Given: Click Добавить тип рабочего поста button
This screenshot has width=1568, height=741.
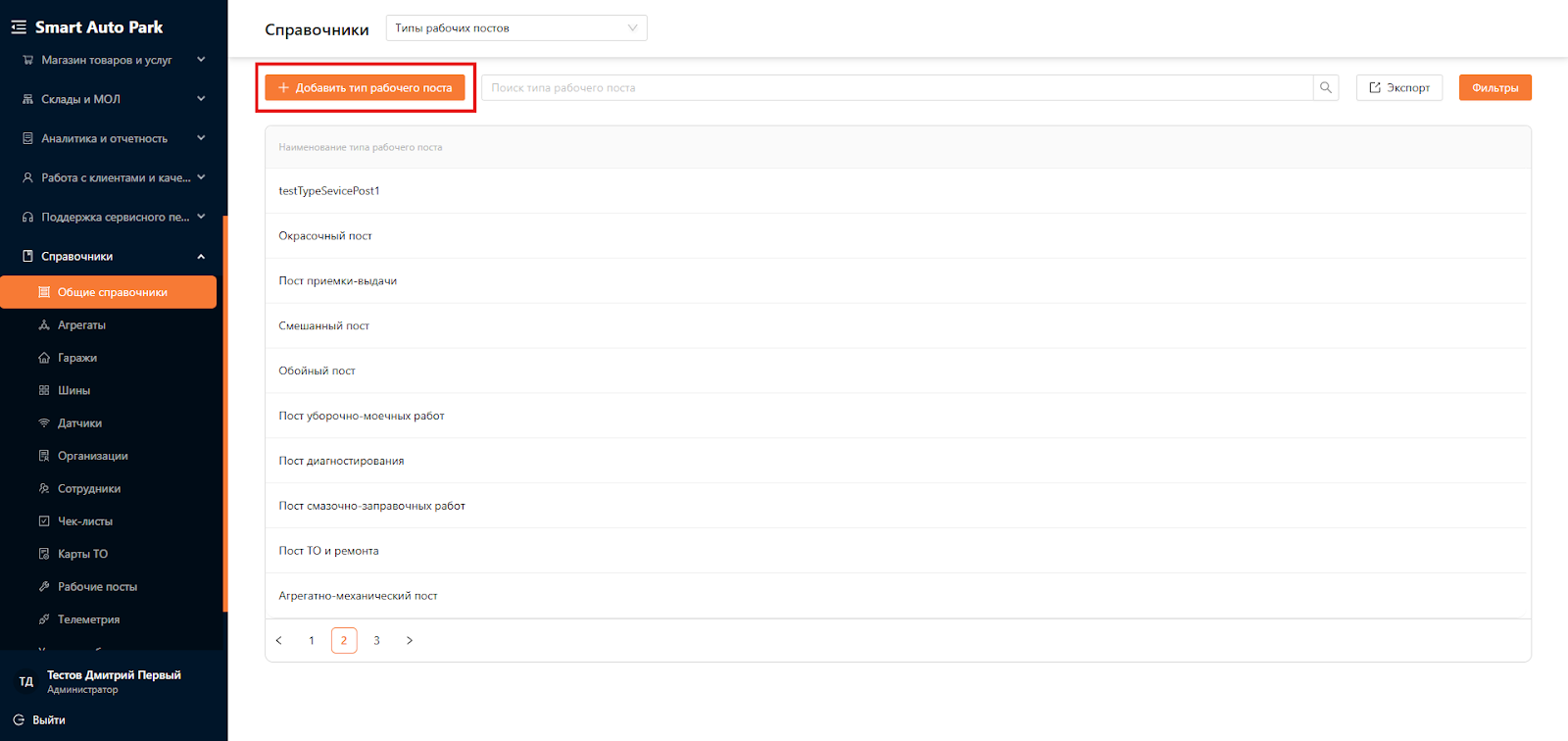Looking at the screenshot, I should pyautogui.click(x=365, y=88).
